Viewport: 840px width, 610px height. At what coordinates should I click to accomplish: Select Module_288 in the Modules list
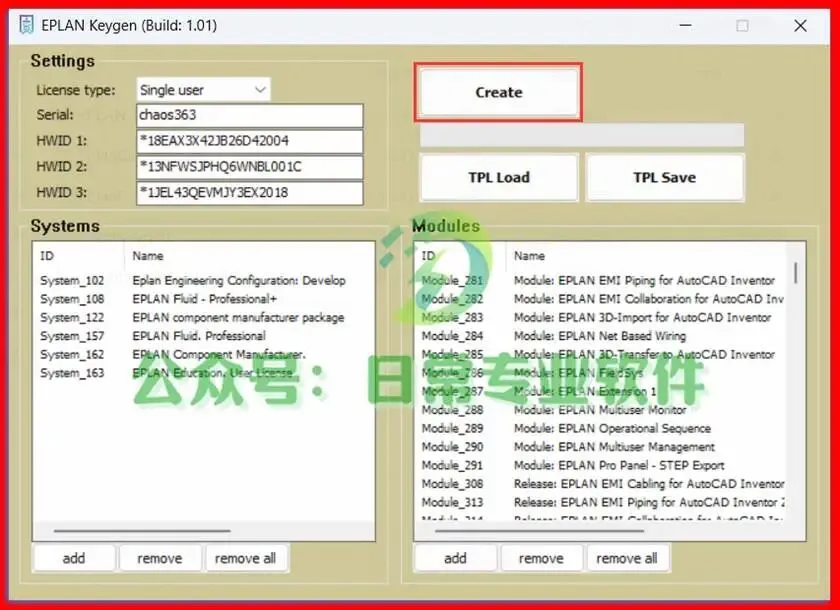pos(452,410)
